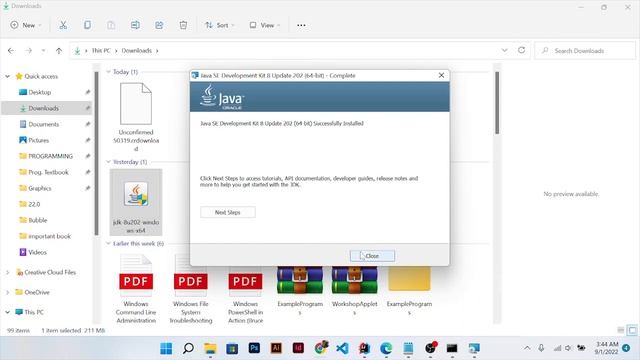Image resolution: width=640 pixels, height=360 pixels.
Task: Open Microsoft Edge from taskbar
Action: [386, 348]
